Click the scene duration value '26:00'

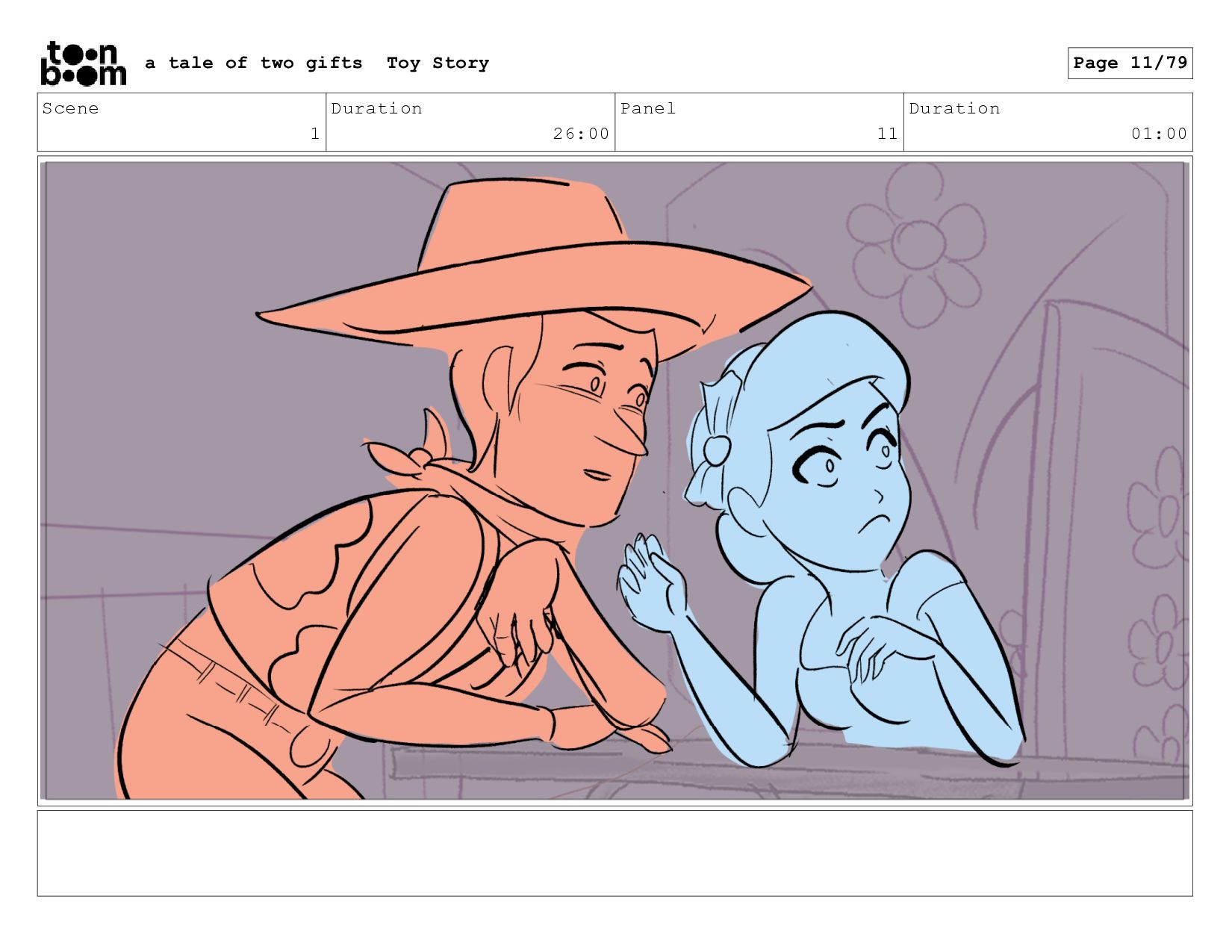tap(581, 134)
